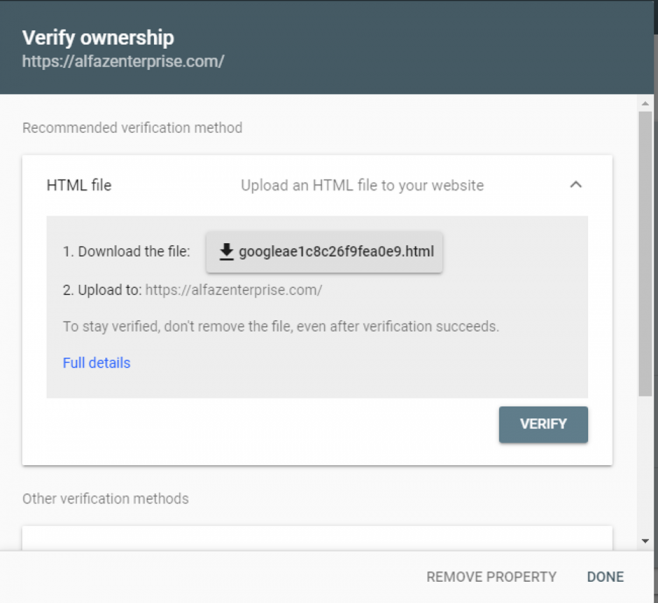Click the HTML file heading label
This screenshot has height=603, width=658.
(x=79, y=185)
